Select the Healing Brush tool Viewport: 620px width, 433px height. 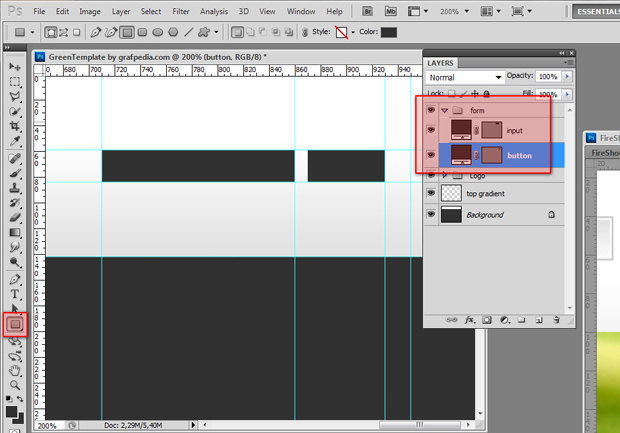pyautogui.click(x=15, y=159)
